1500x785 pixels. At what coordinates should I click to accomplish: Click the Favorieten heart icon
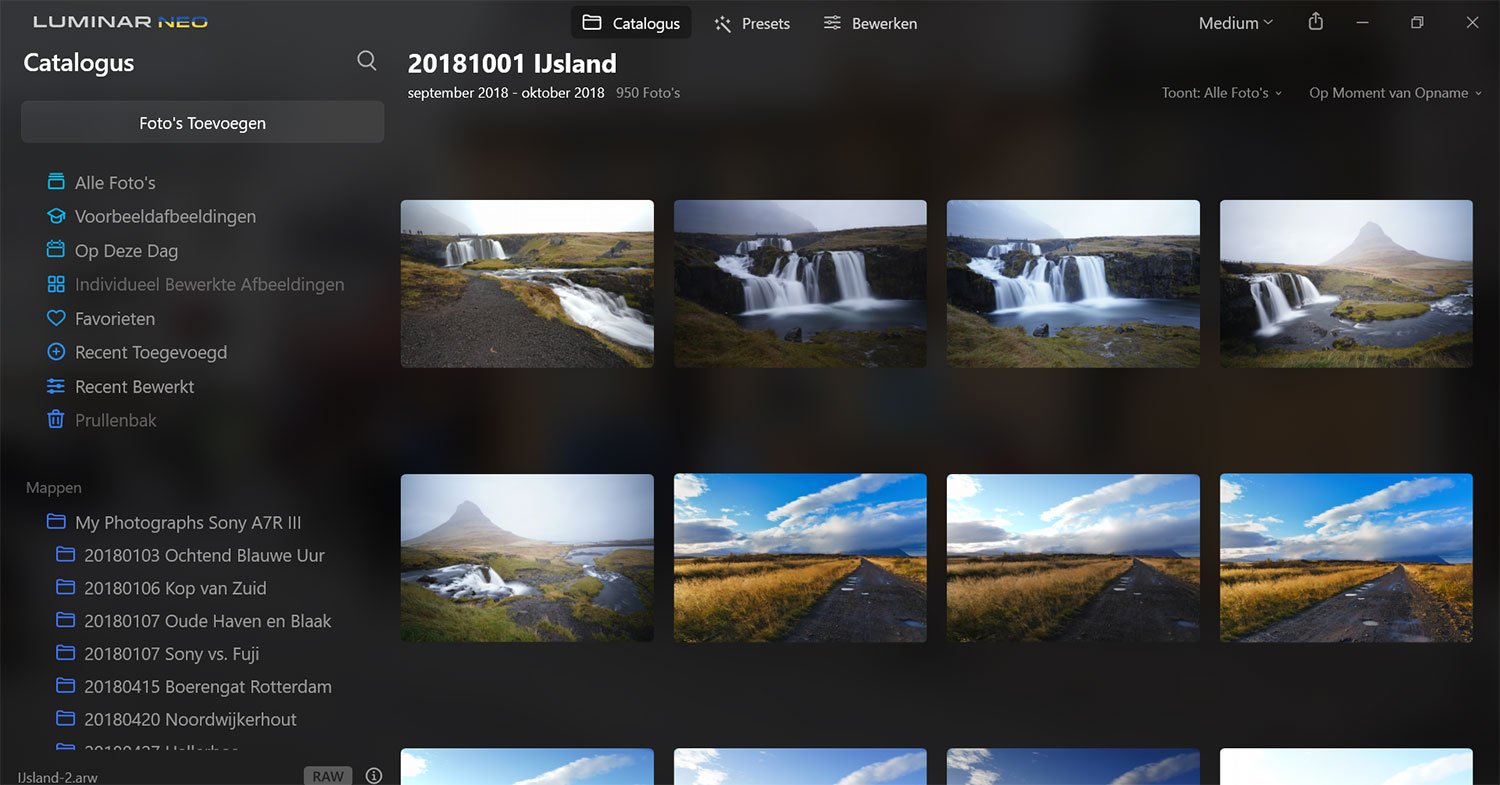pyautogui.click(x=56, y=318)
